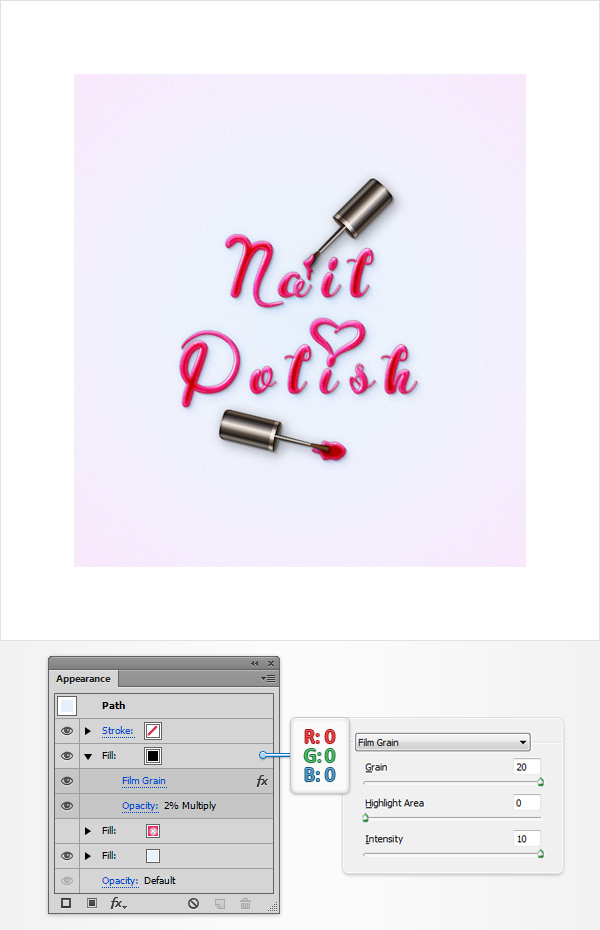
Task: Click Add New Fill icon in panel footer
Action: click(92, 903)
